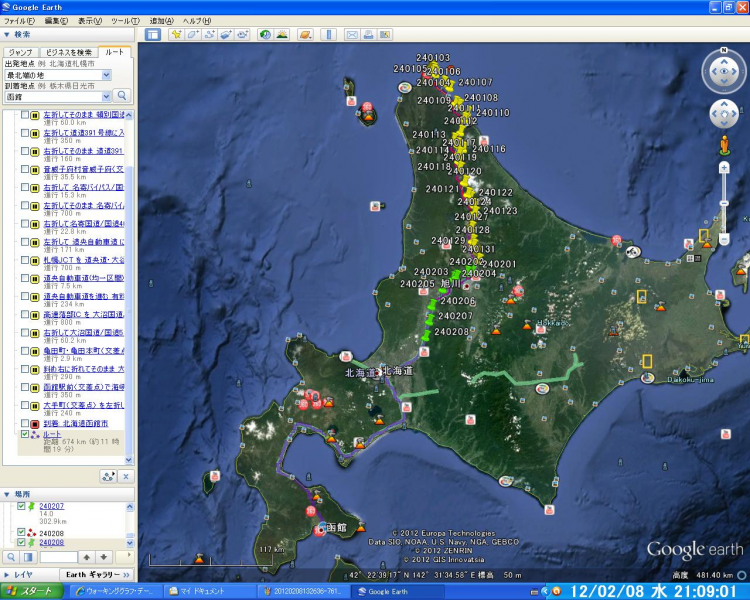Tick checkbox for the 60.0 km route step
Image resolution: width=750 pixels, height=600 pixels.
[x=25, y=115]
